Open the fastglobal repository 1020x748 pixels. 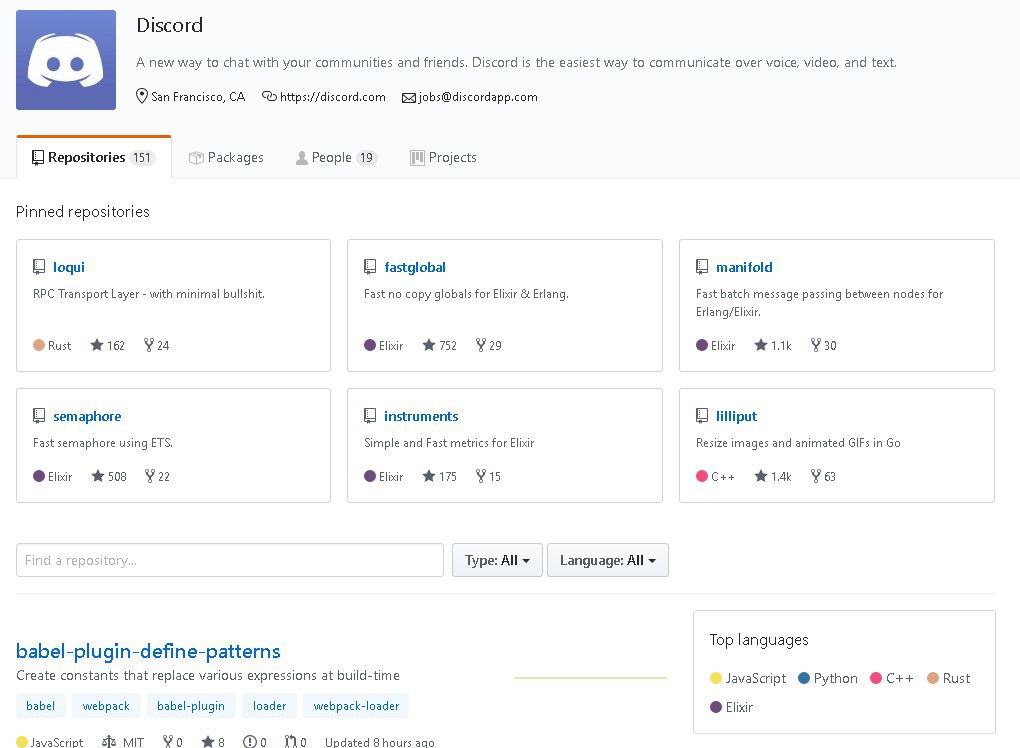(415, 267)
